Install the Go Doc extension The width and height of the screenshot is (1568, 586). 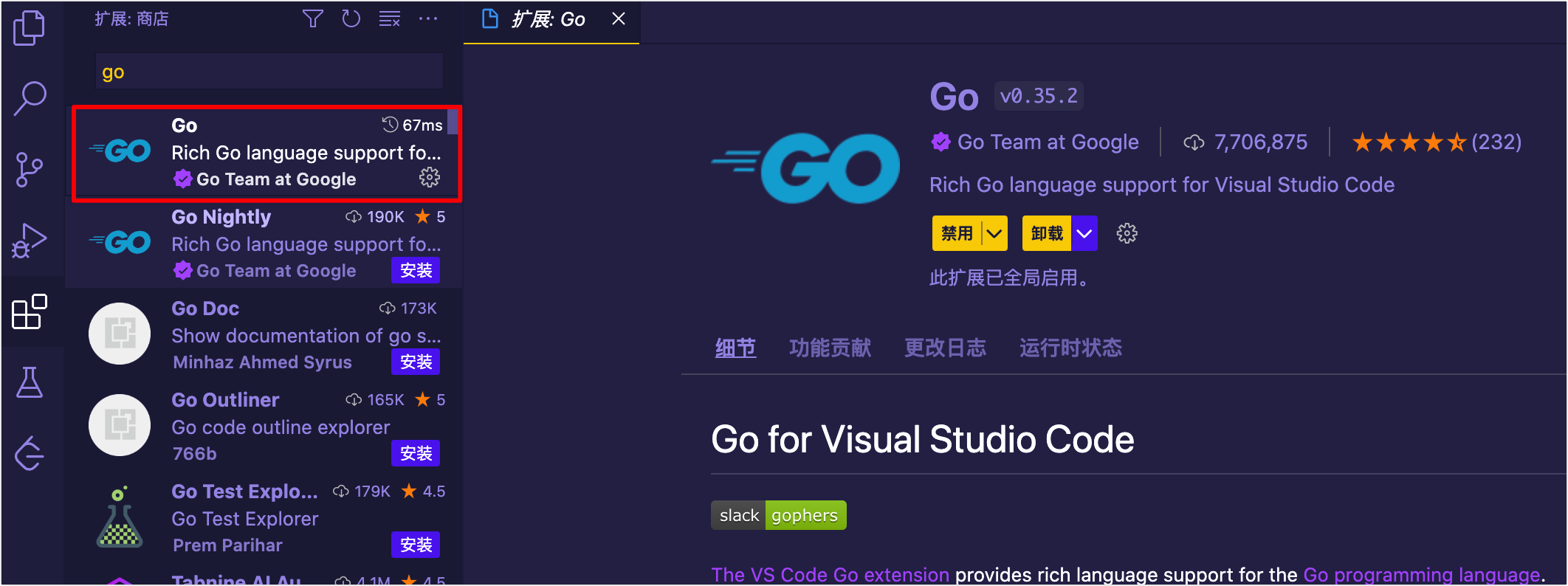pyautogui.click(x=416, y=362)
